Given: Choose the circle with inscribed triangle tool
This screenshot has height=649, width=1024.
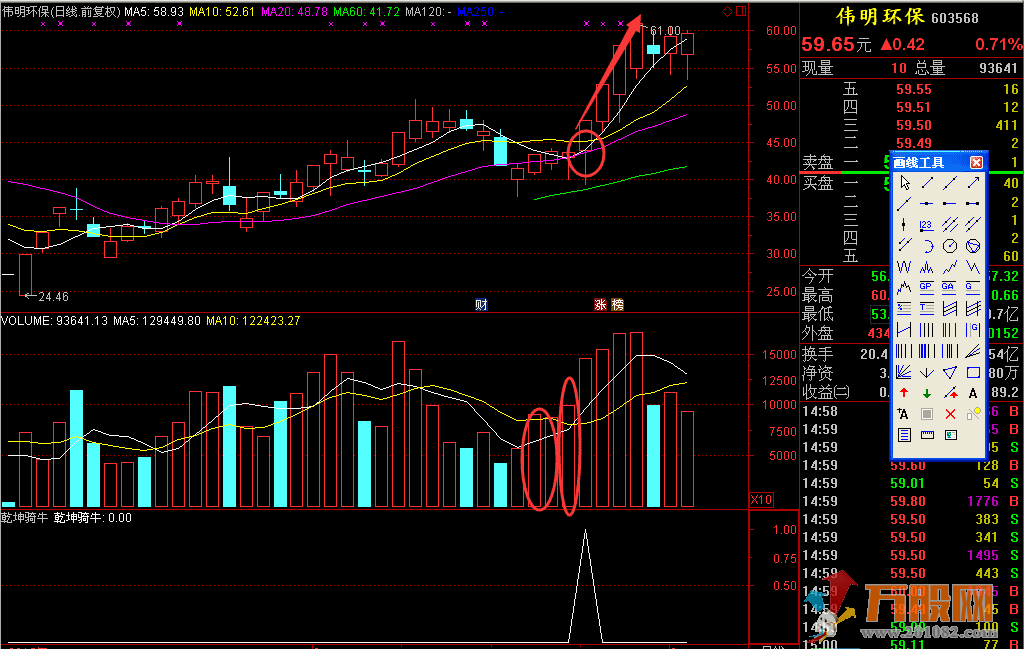Looking at the screenshot, I should pyautogui.click(x=973, y=246).
